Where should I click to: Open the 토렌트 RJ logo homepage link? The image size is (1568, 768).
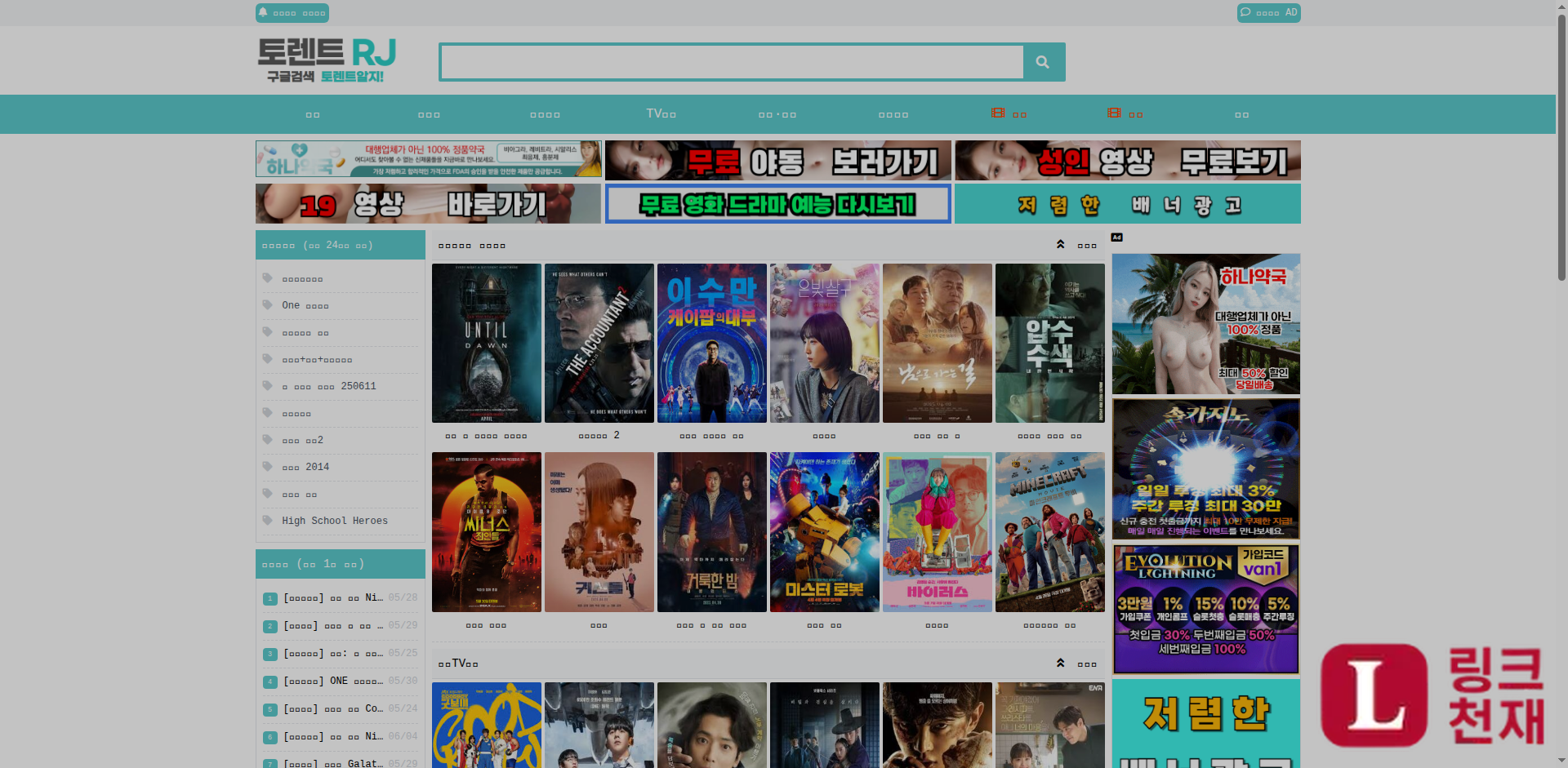(x=327, y=60)
